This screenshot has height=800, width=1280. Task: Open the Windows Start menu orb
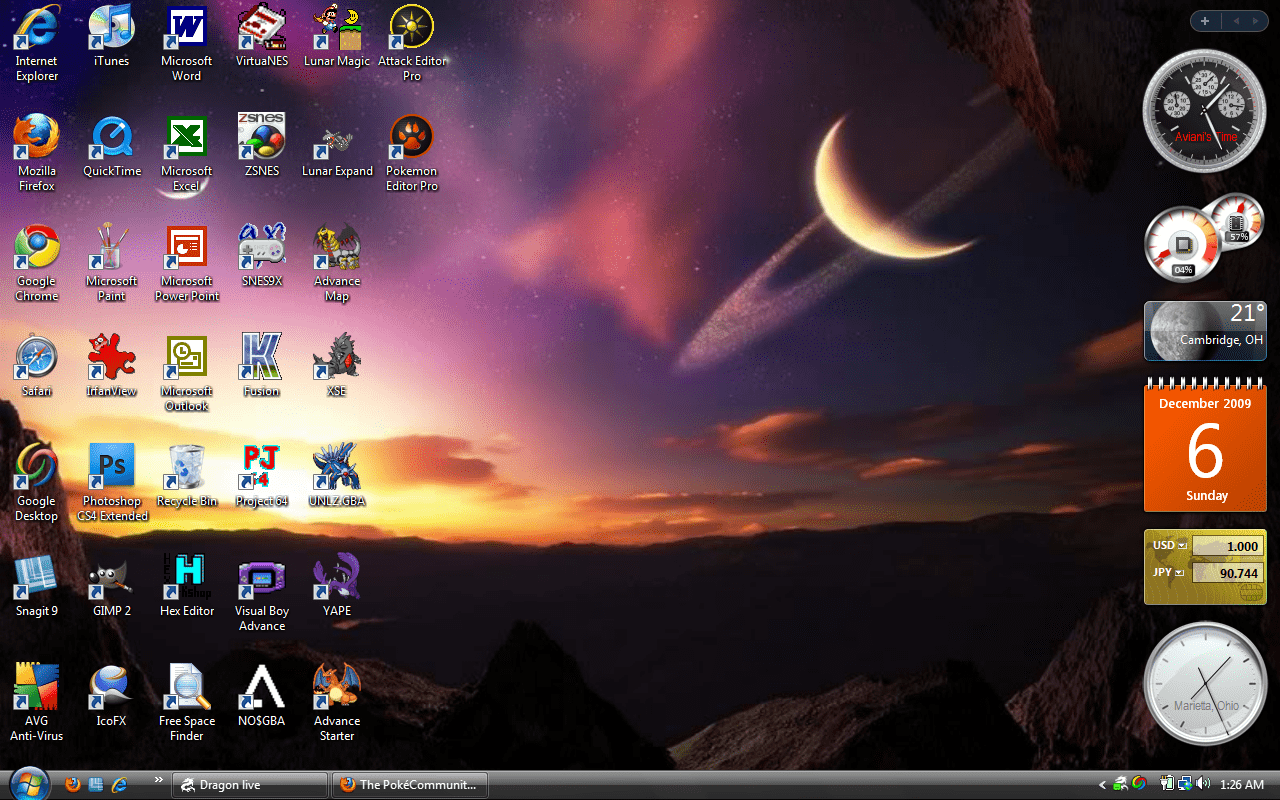(x=28, y=783)
